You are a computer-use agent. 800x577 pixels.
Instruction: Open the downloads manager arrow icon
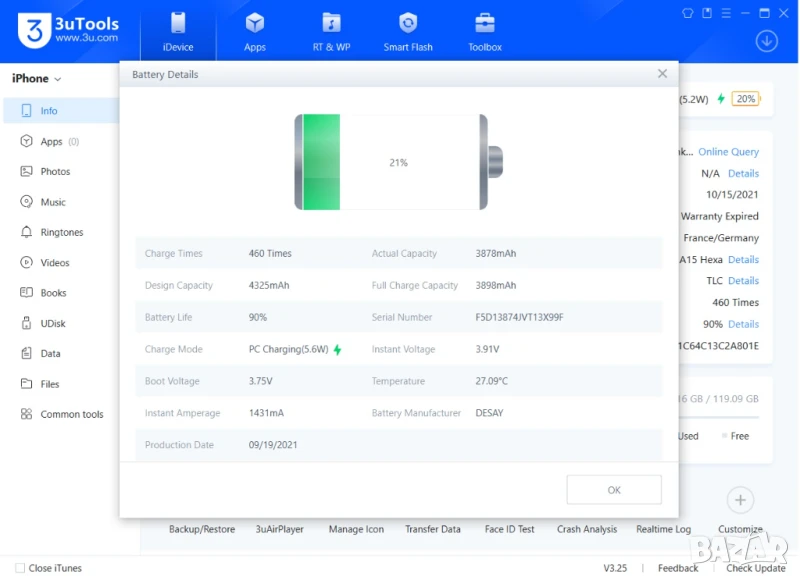click(x=766, y=41)
